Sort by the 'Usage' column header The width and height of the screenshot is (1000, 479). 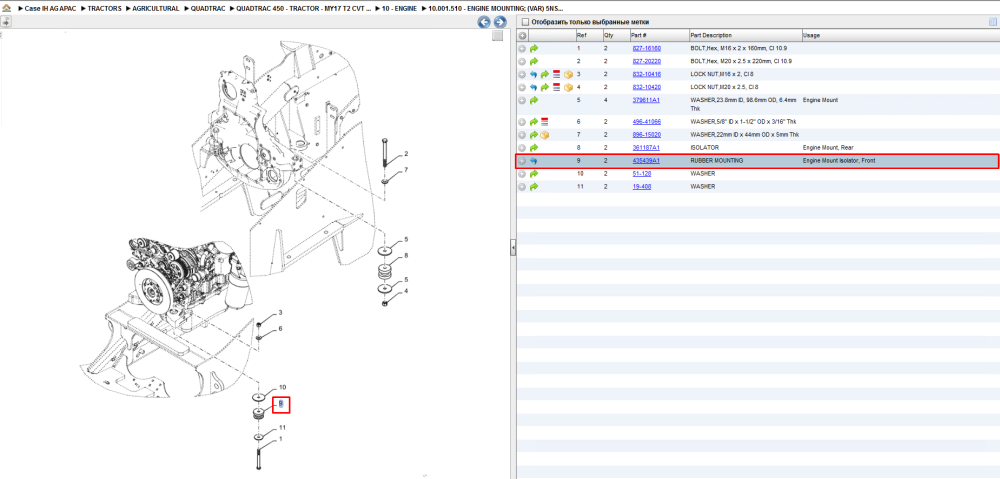900,36
